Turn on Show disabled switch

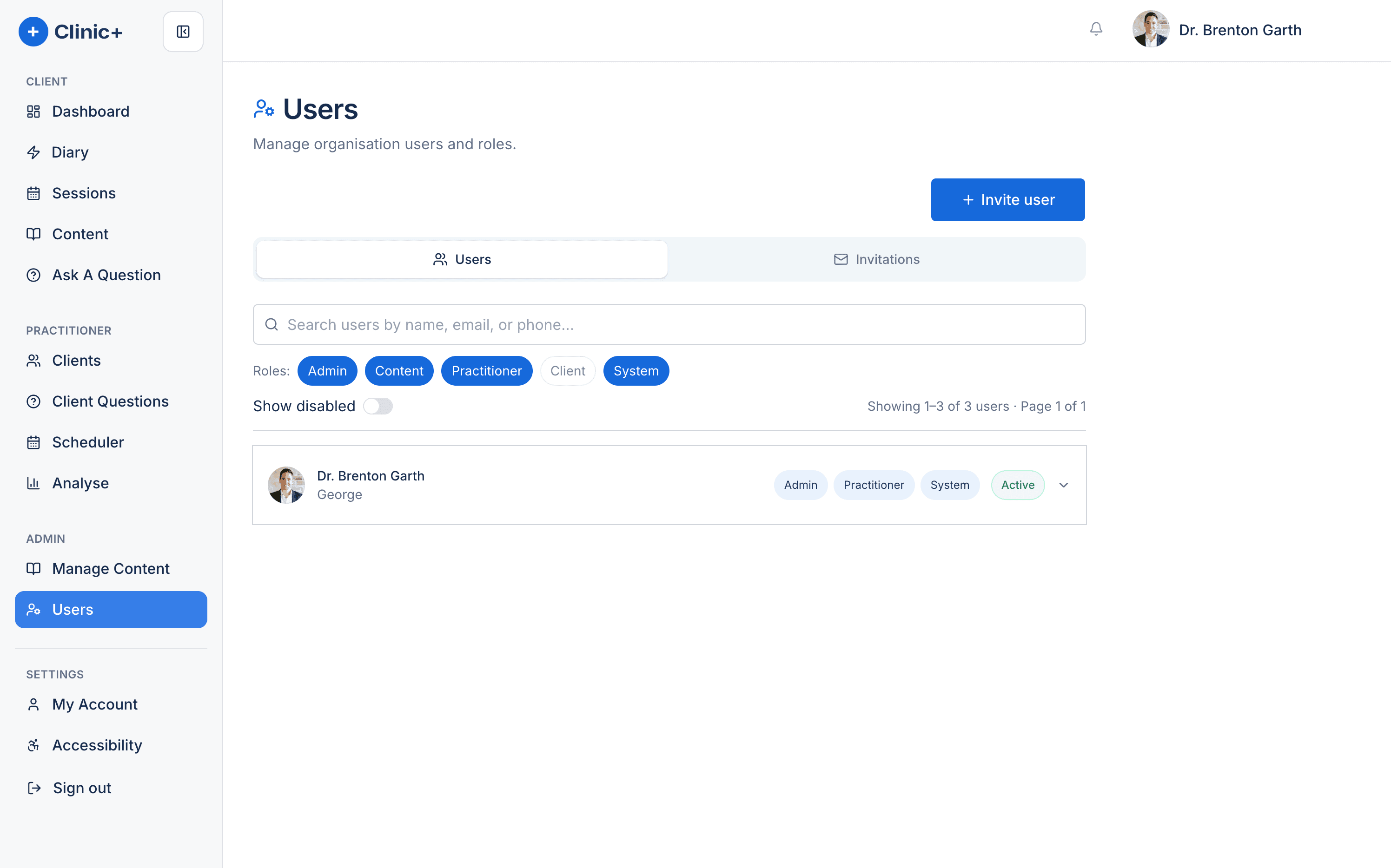(x=378, y=406)
